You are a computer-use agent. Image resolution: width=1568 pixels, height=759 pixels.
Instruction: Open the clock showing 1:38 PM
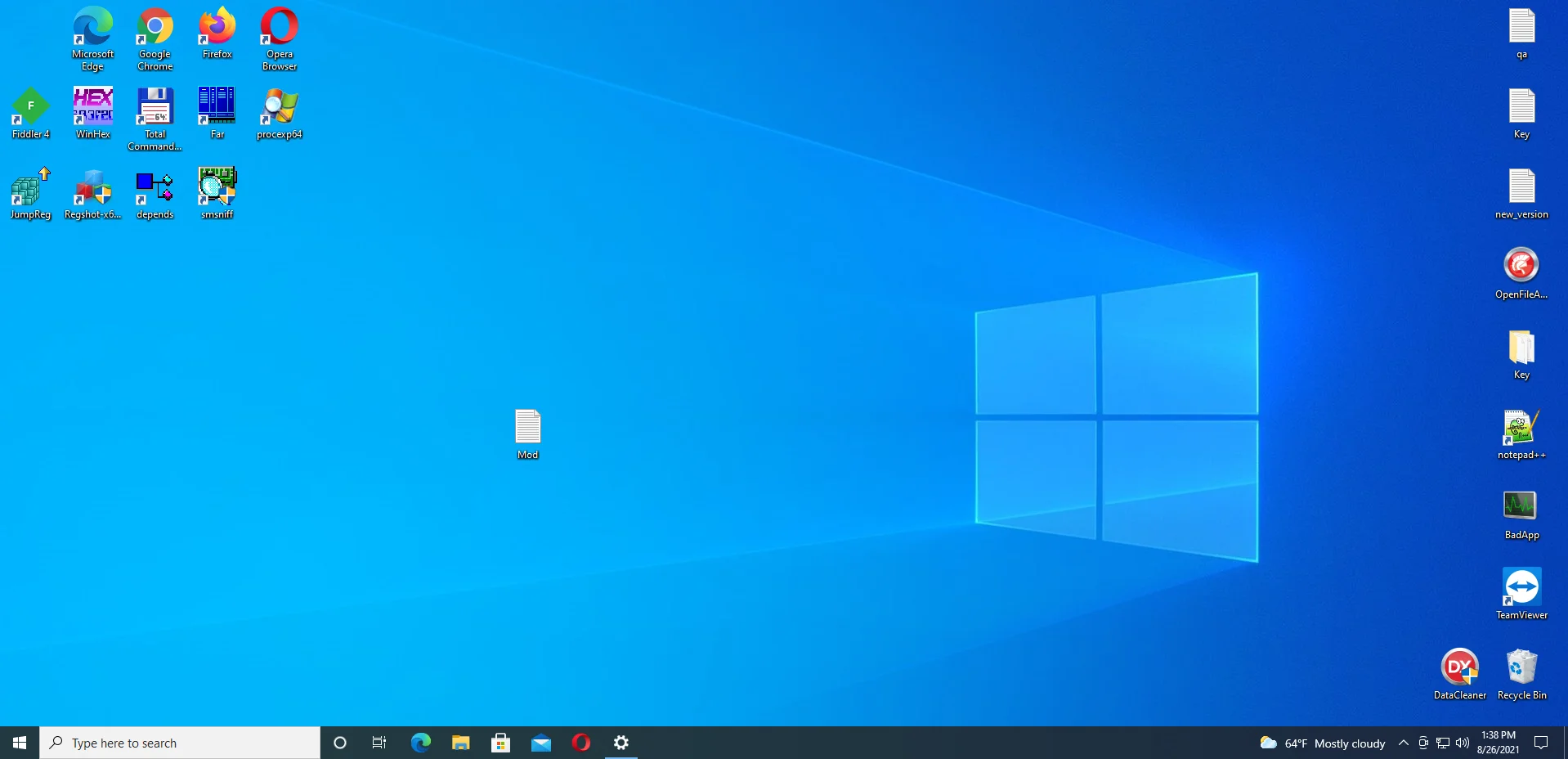point(1498,743)
